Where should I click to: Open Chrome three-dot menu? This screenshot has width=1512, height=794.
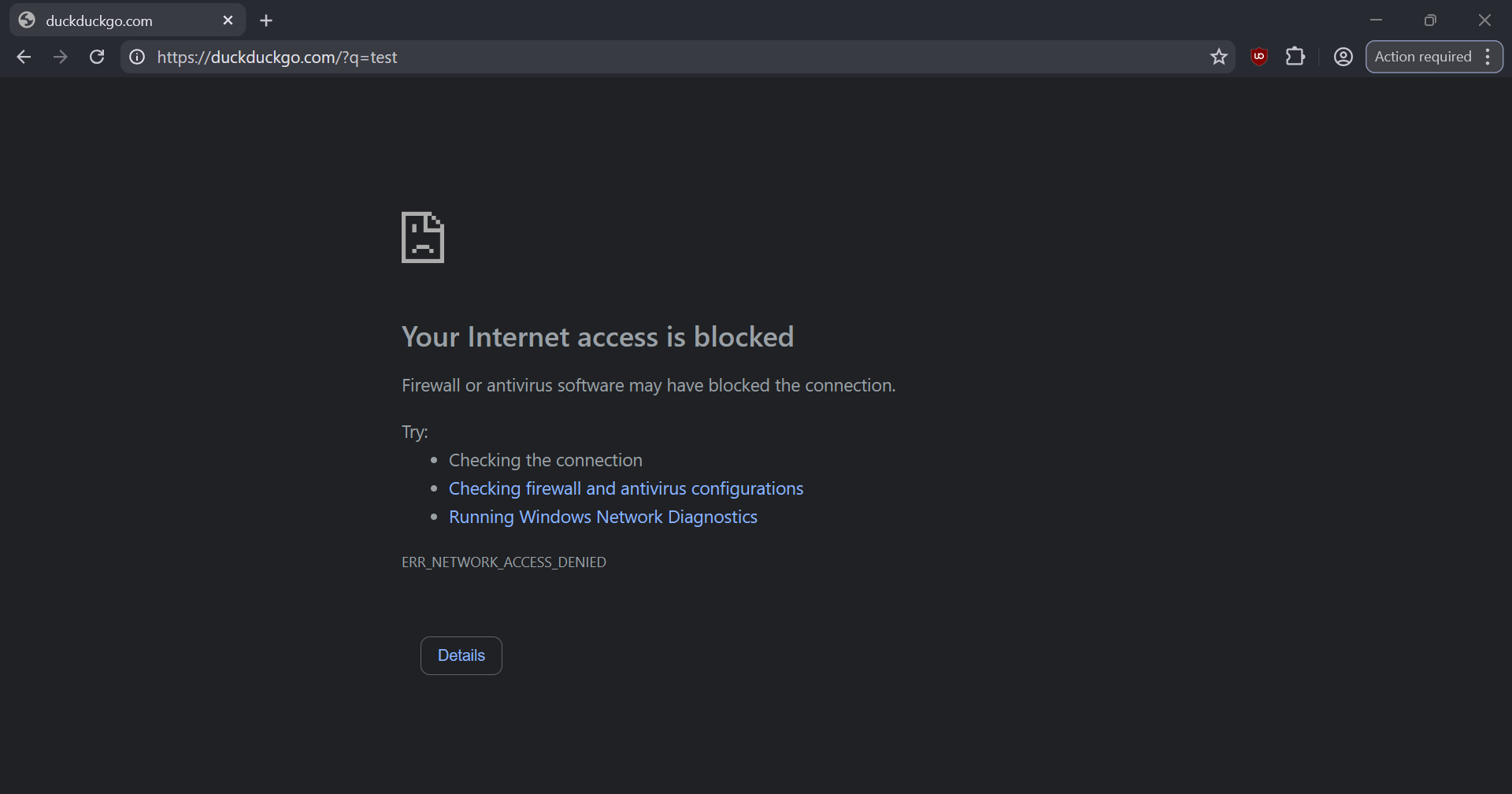[1488, 57]
